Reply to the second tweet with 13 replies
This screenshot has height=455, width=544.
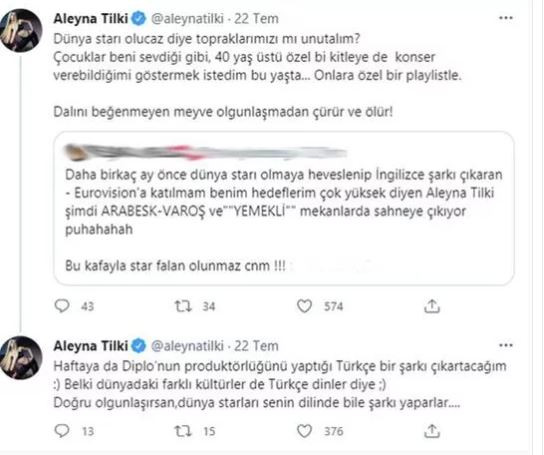(x=62, y=431)
